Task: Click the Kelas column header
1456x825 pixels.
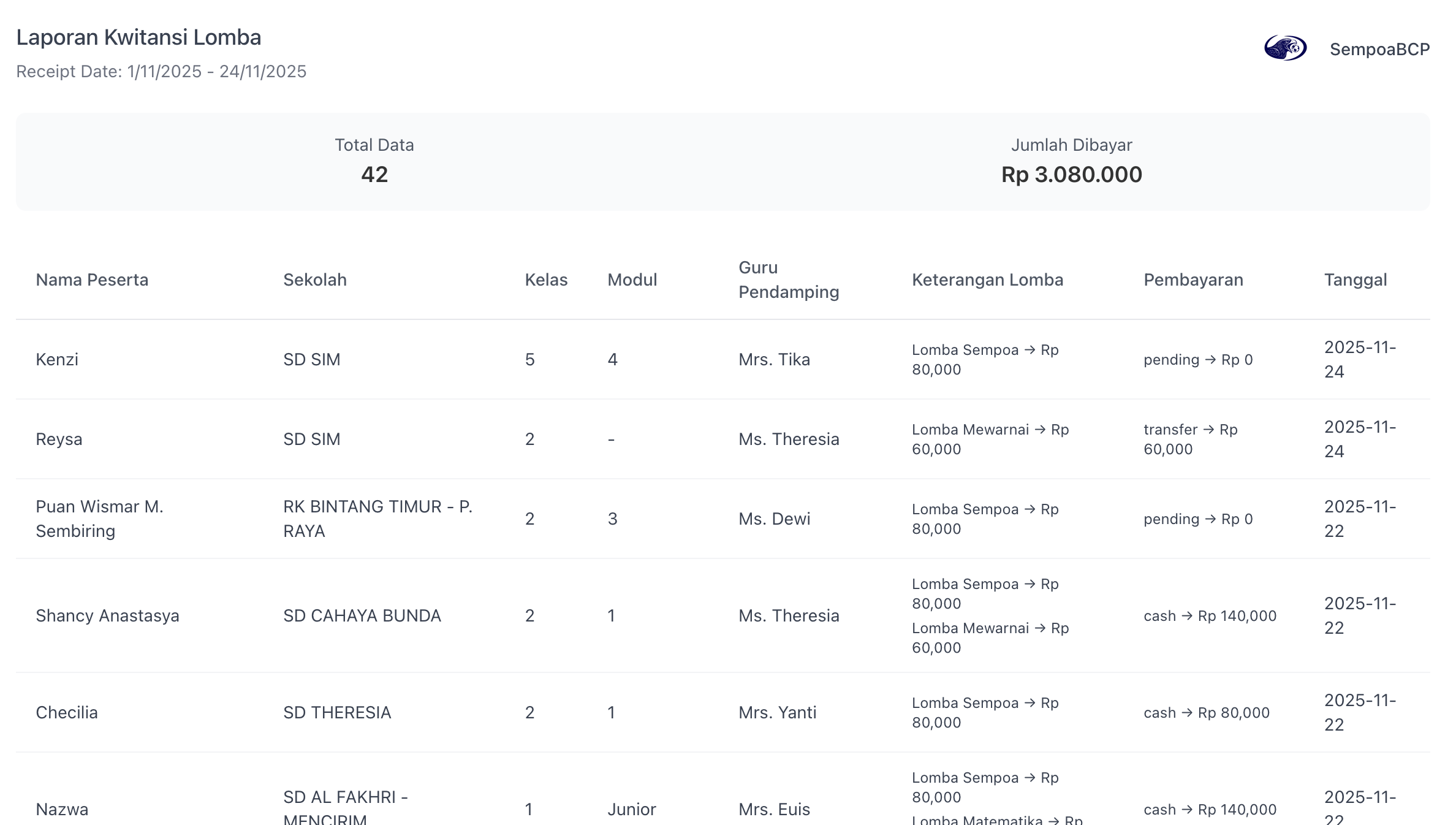Action: point(546,279)
